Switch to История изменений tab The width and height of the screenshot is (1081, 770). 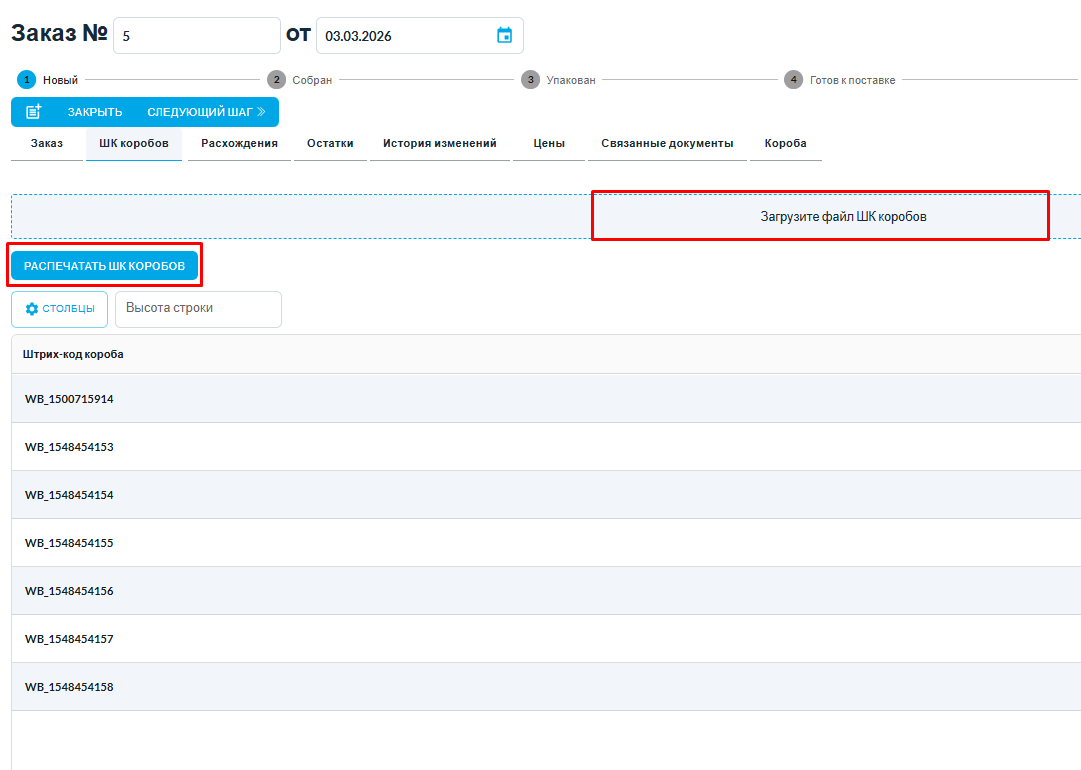(x=439, y=144)
